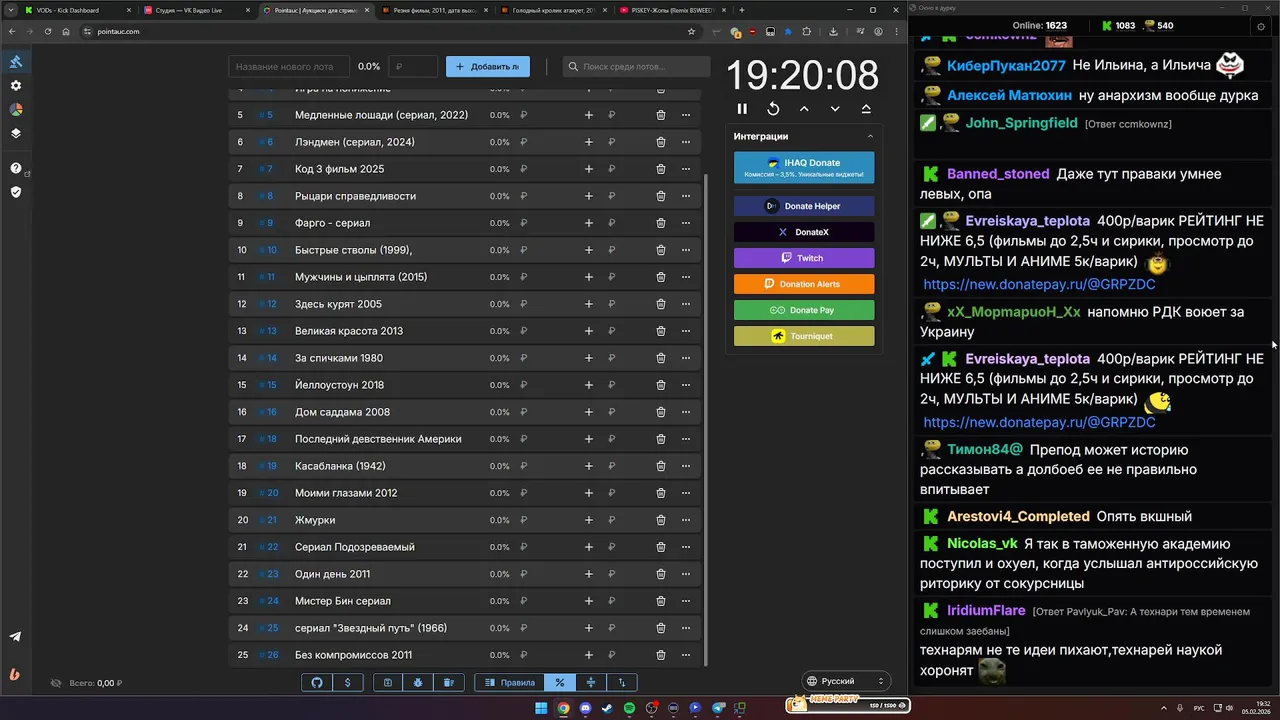1280x720 pixels.
Task: Connect Donation Alerts integration
Action: [804, 284]
